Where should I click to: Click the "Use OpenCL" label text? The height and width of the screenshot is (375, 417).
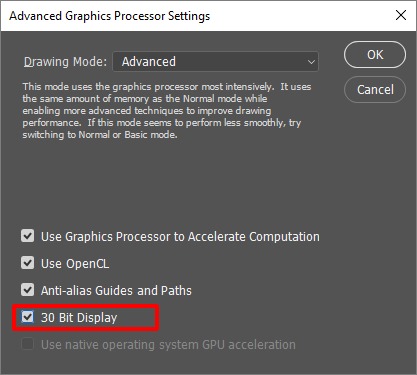coord(75,264)
